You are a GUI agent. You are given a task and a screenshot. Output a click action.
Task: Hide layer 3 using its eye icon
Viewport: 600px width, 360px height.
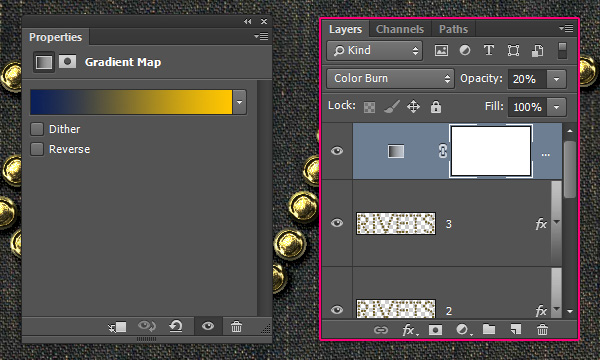337,223
